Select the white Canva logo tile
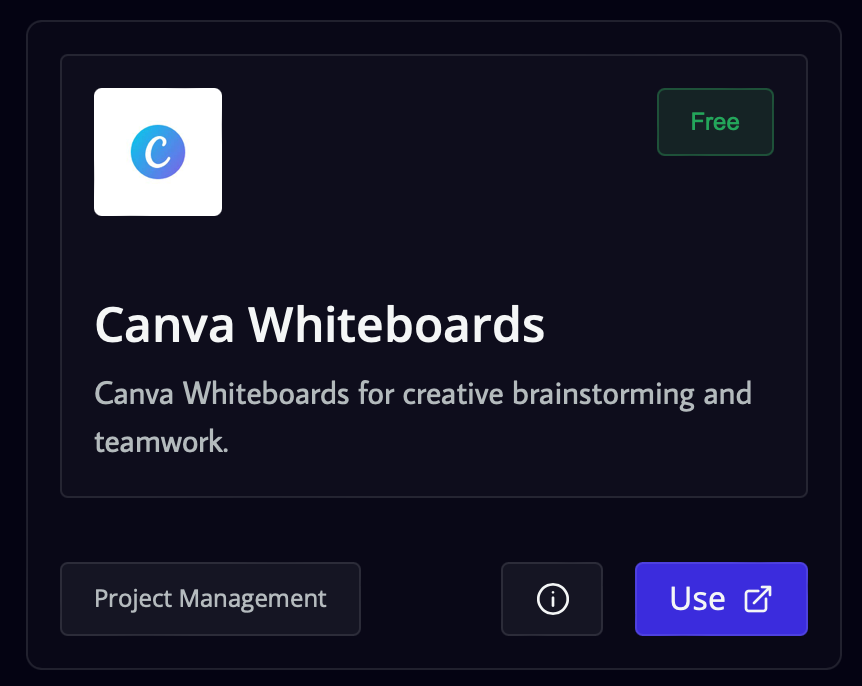This screenshot has height=686, width=862. pos(158,152)
